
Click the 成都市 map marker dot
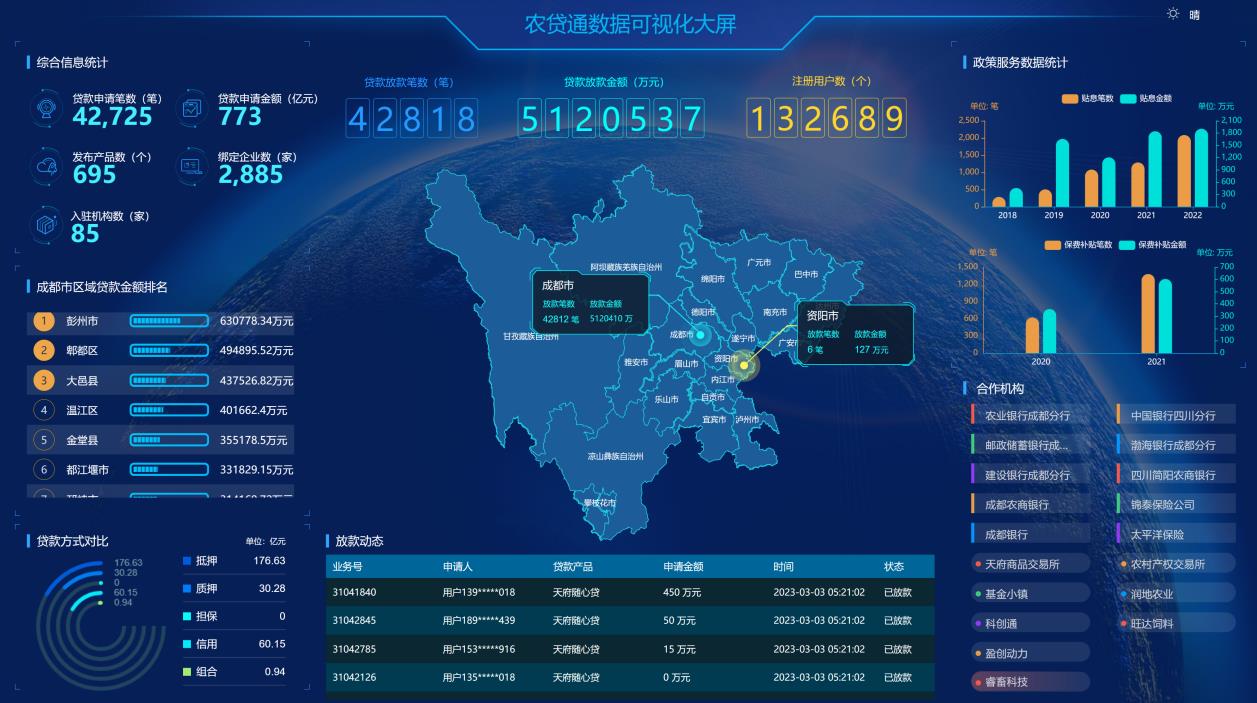[701, 335]
